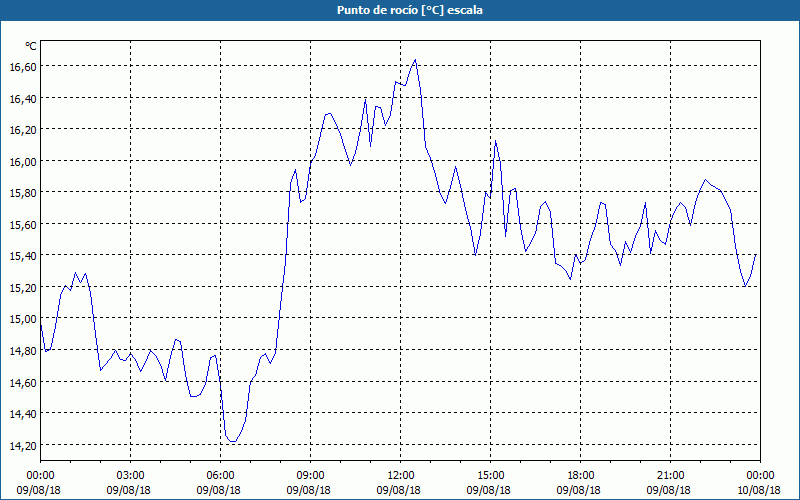Click the 15:00 time axis label
The width and height of the screenshot is (800, 500).
(490, 476)
